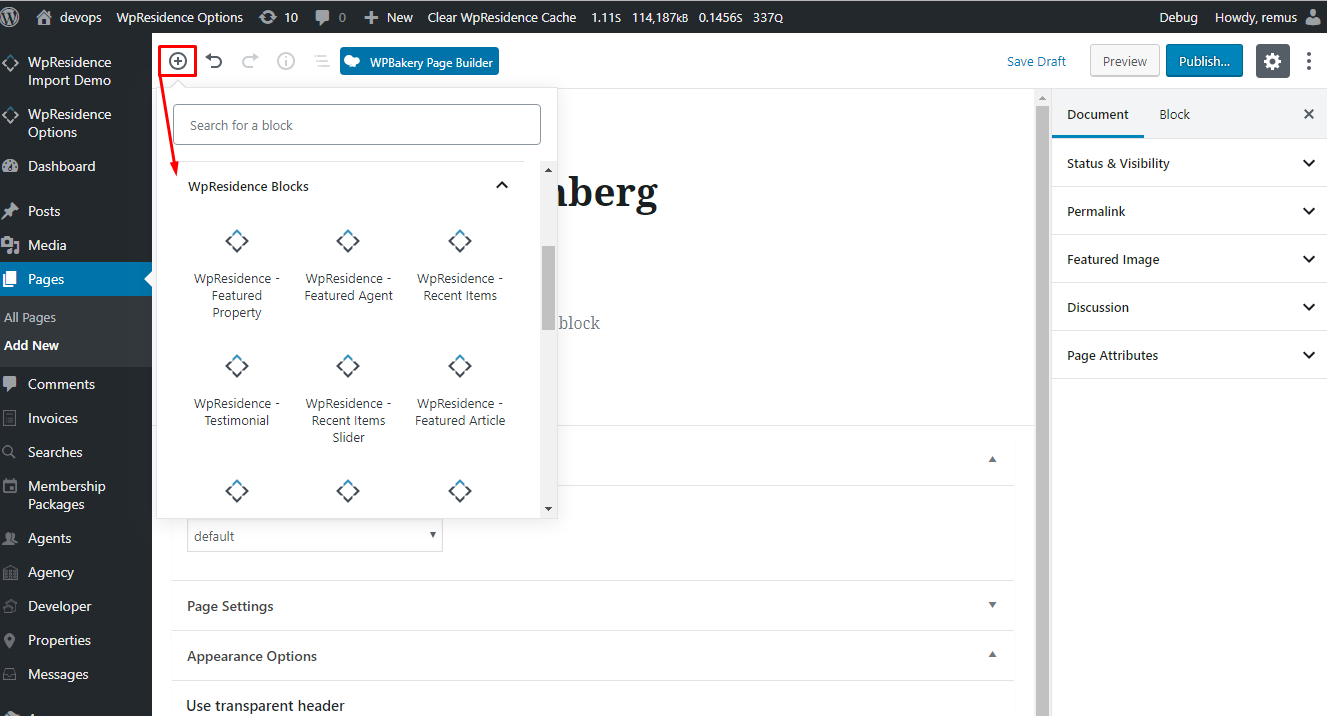Open editor Settings gear icon
Viewport: 1327px width, 716px height.
(x=1272, y=61)
